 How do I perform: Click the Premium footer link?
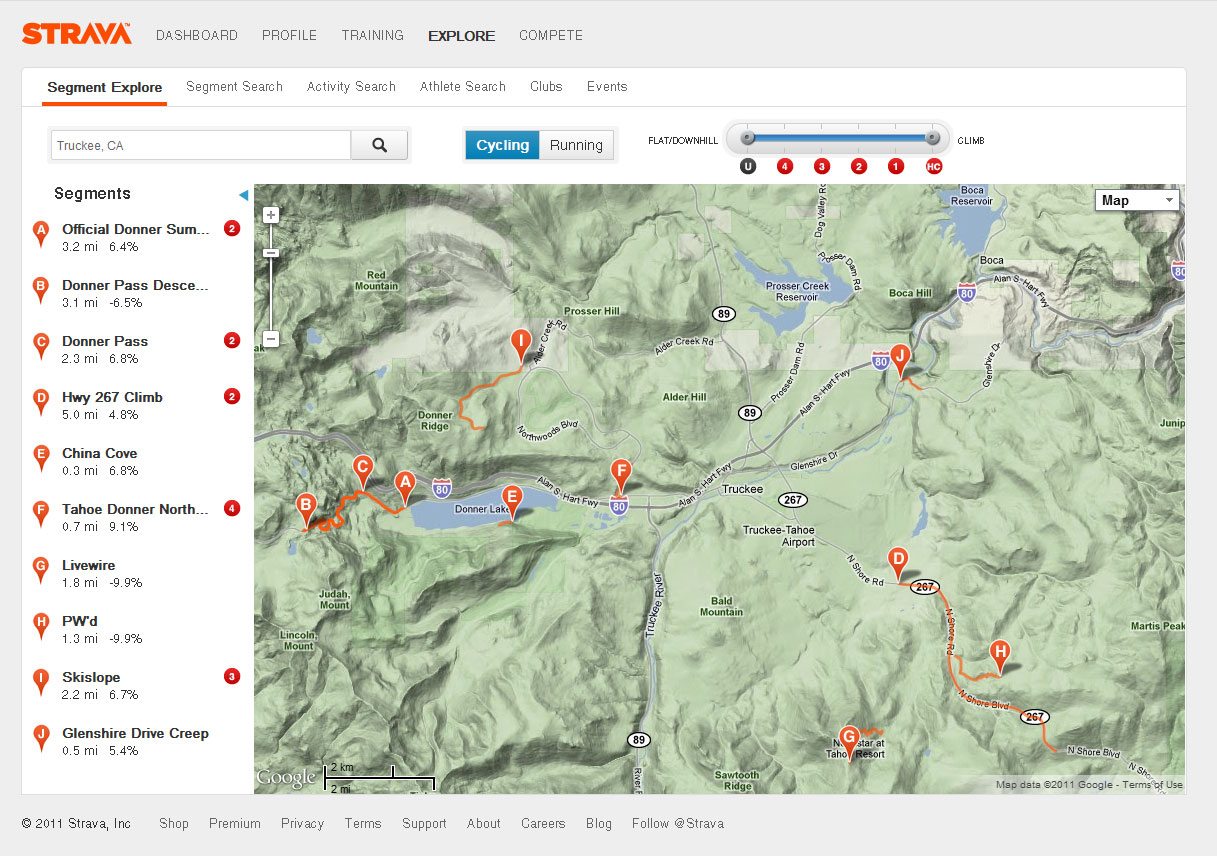[235, 823]
